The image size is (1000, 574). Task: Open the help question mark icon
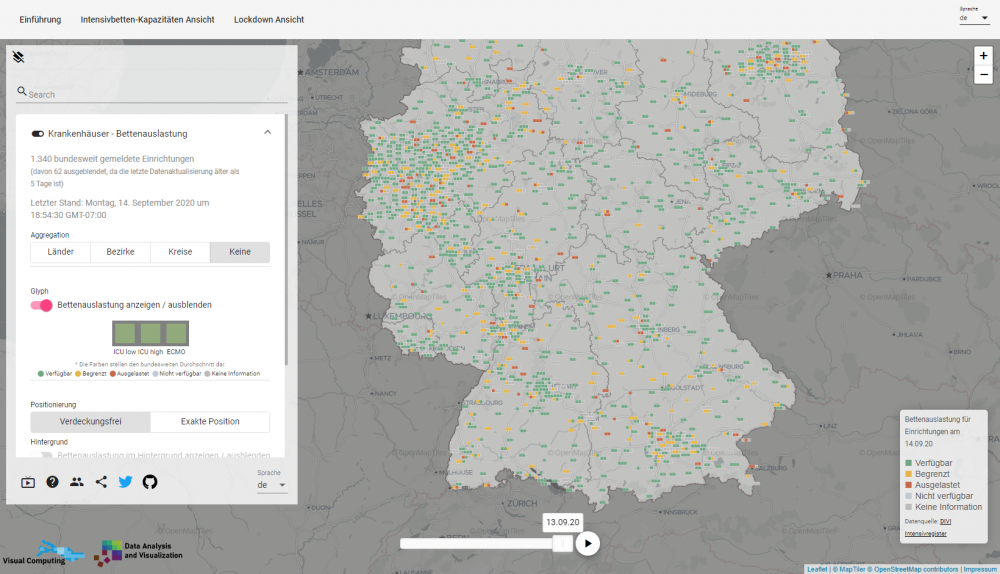tap(52, 482)
